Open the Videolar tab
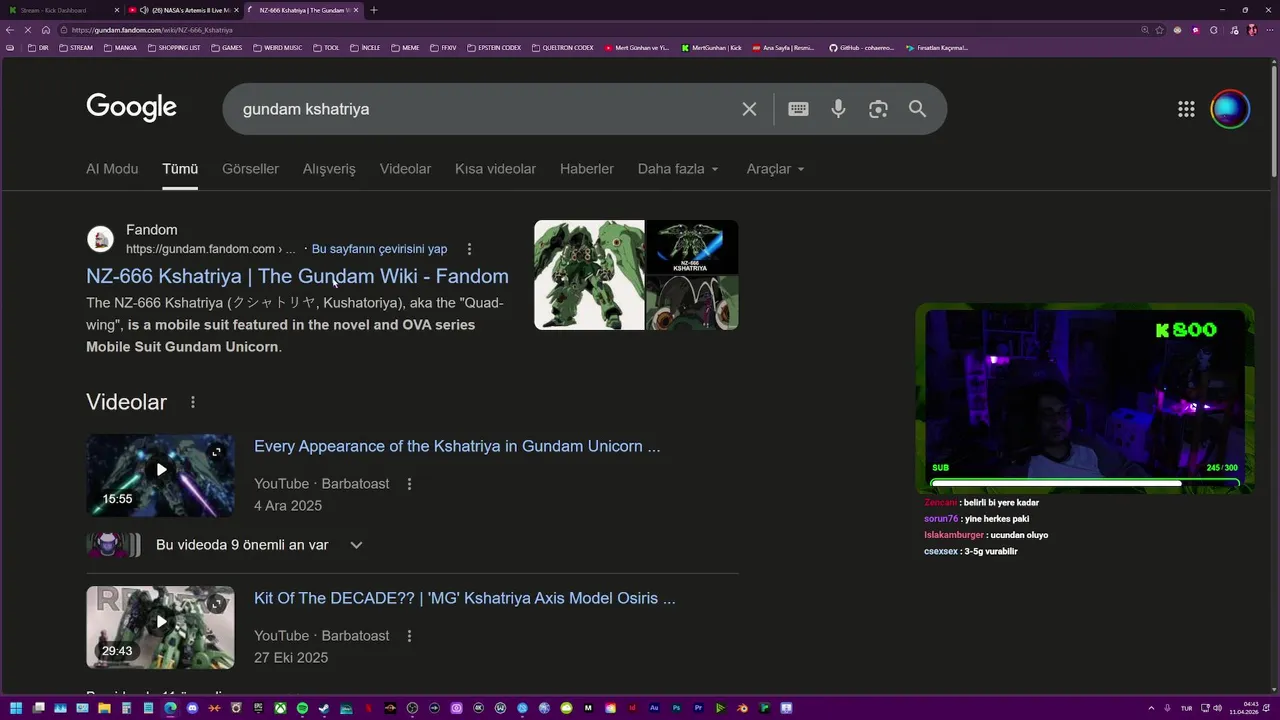This screenshot has height=720, width=1280. [x=405, y=169]
